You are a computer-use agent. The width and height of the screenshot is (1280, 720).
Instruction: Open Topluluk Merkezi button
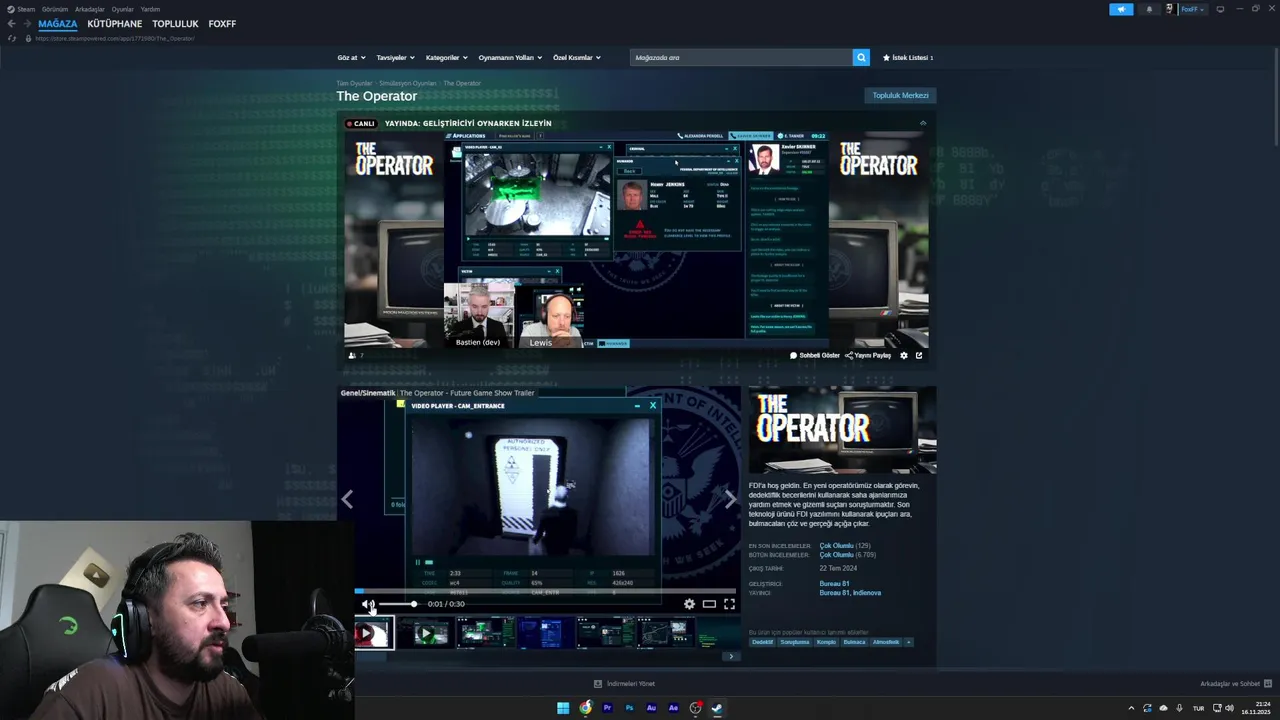click(901, 95)
